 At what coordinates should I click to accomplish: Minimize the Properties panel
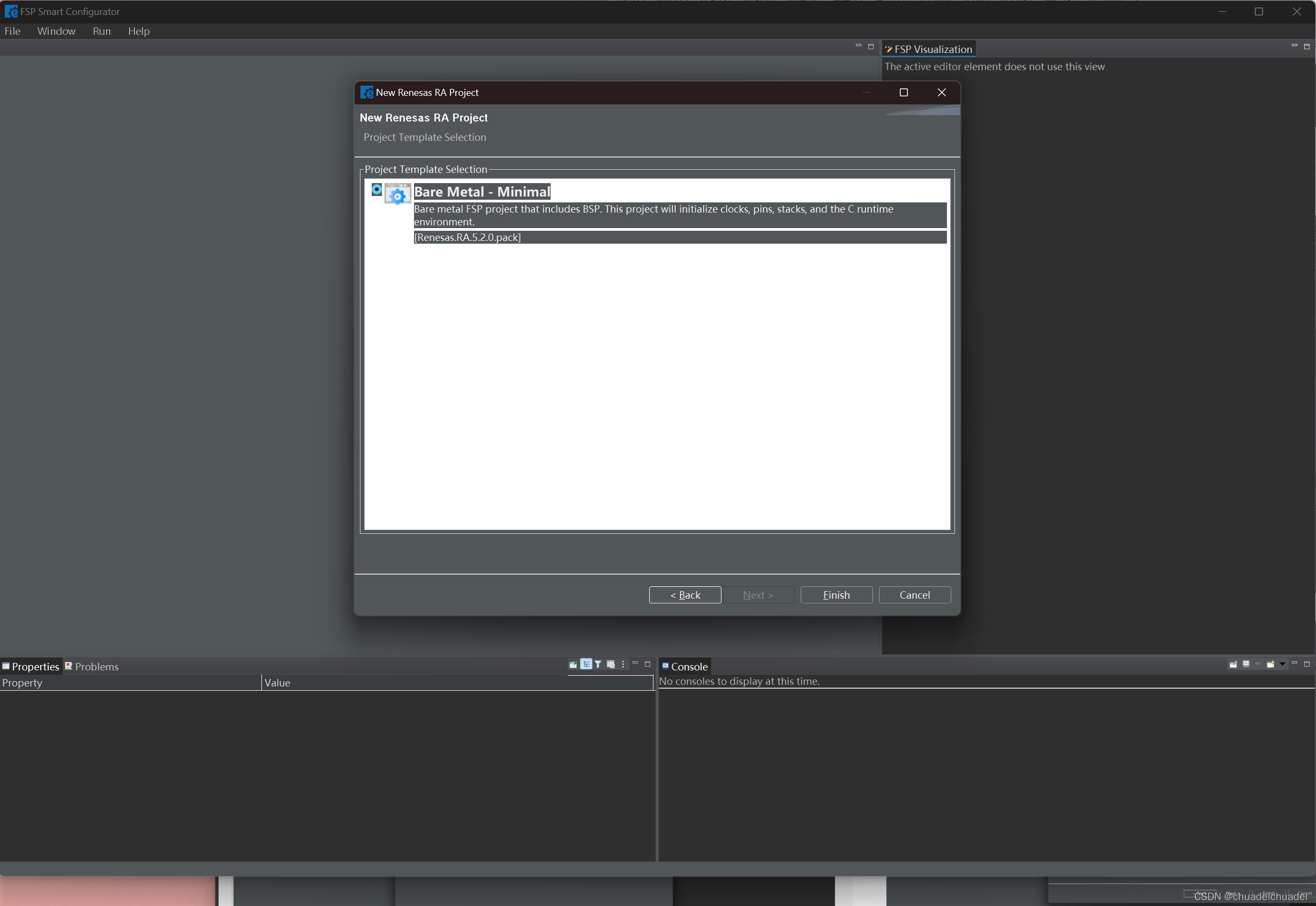(635, 663)
